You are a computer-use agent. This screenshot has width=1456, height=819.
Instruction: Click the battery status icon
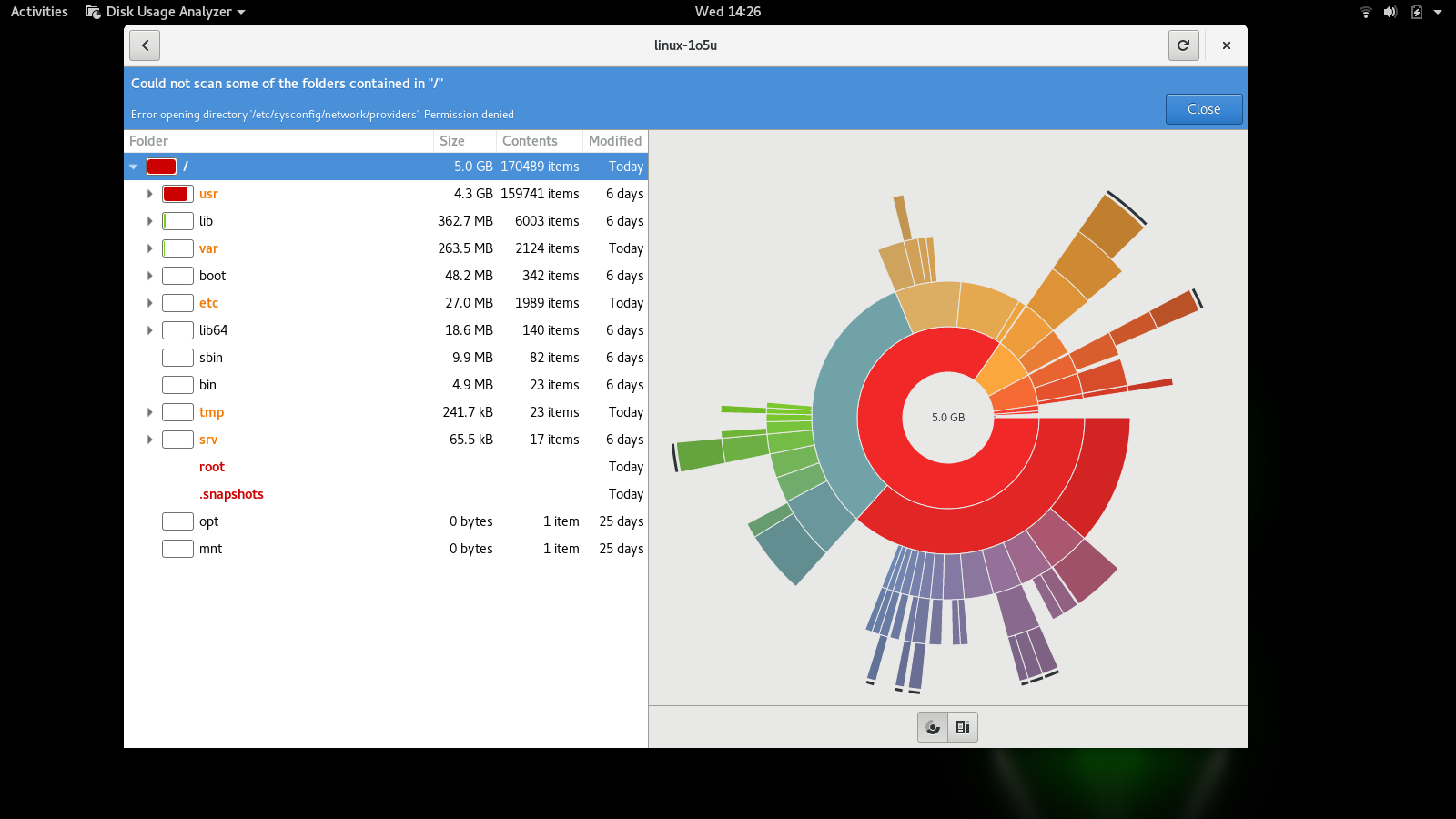1416,12
